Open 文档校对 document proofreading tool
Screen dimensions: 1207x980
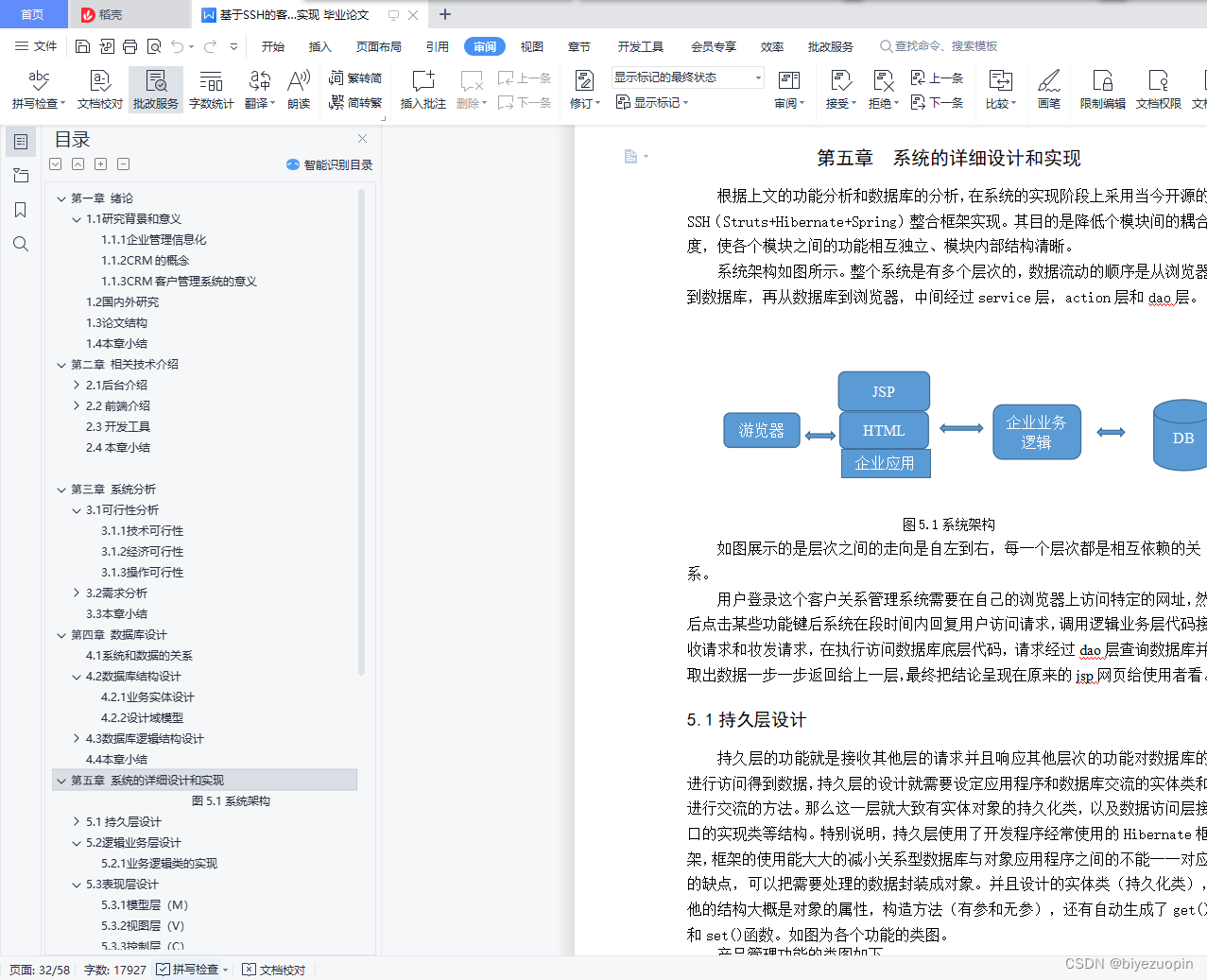[100, 90]
